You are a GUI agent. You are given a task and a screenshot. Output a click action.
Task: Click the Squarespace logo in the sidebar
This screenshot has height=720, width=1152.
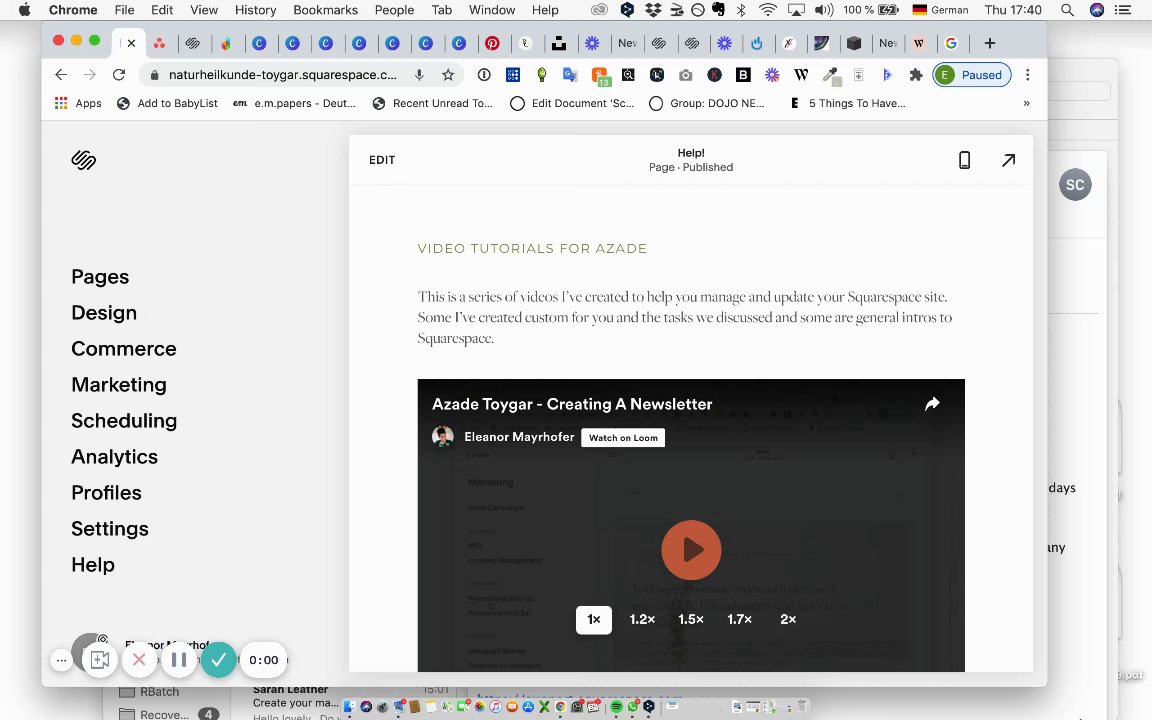click(84, 160)
